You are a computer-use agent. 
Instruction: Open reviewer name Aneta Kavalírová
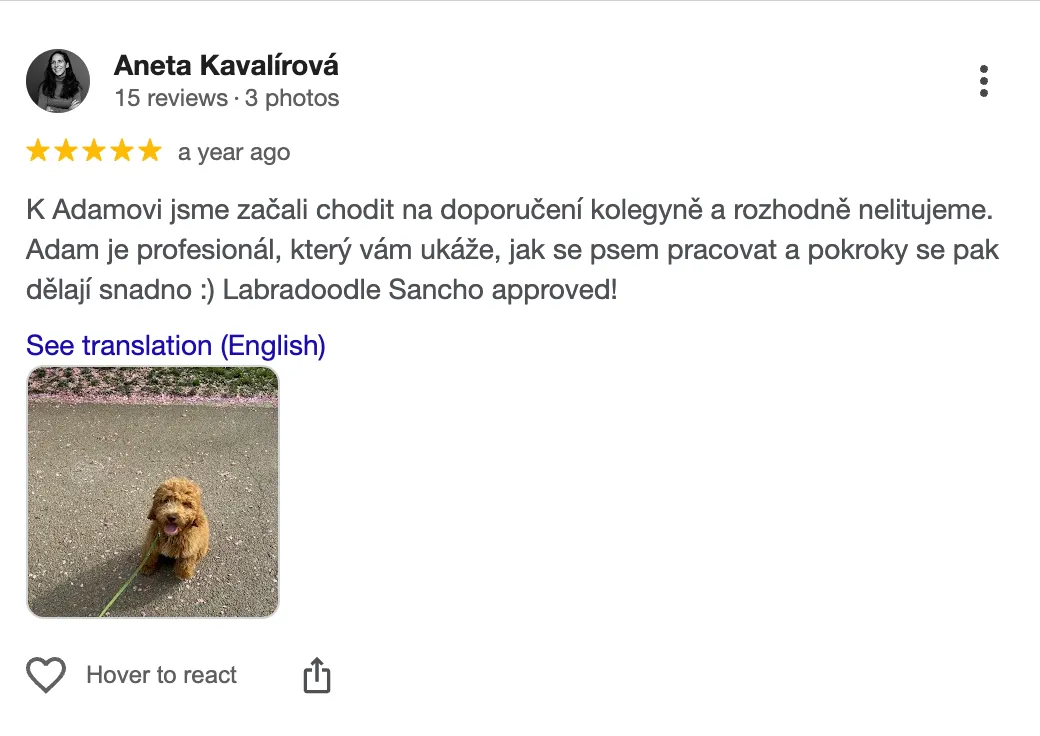(x=226, y=66)
